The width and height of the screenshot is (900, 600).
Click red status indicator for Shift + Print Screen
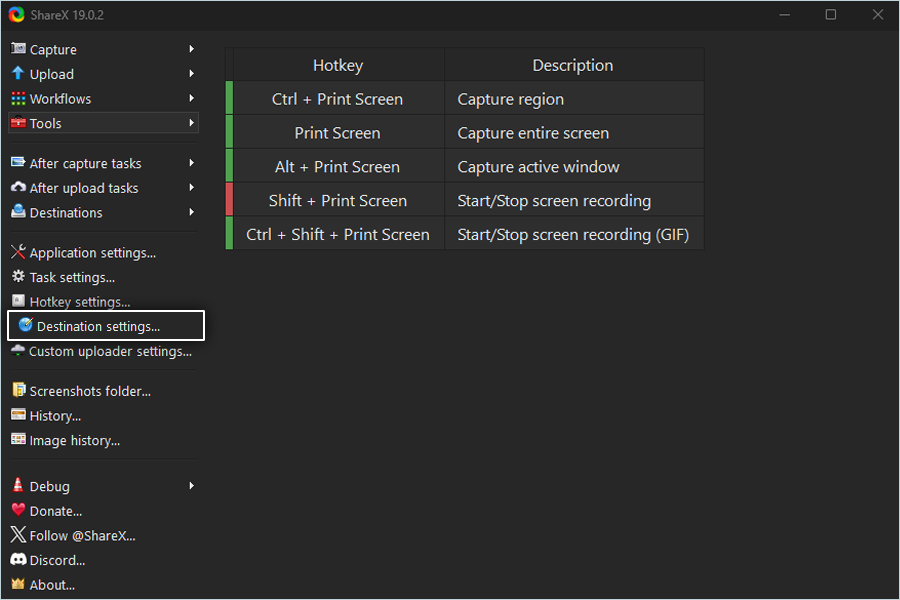click(x=229, y=200)
